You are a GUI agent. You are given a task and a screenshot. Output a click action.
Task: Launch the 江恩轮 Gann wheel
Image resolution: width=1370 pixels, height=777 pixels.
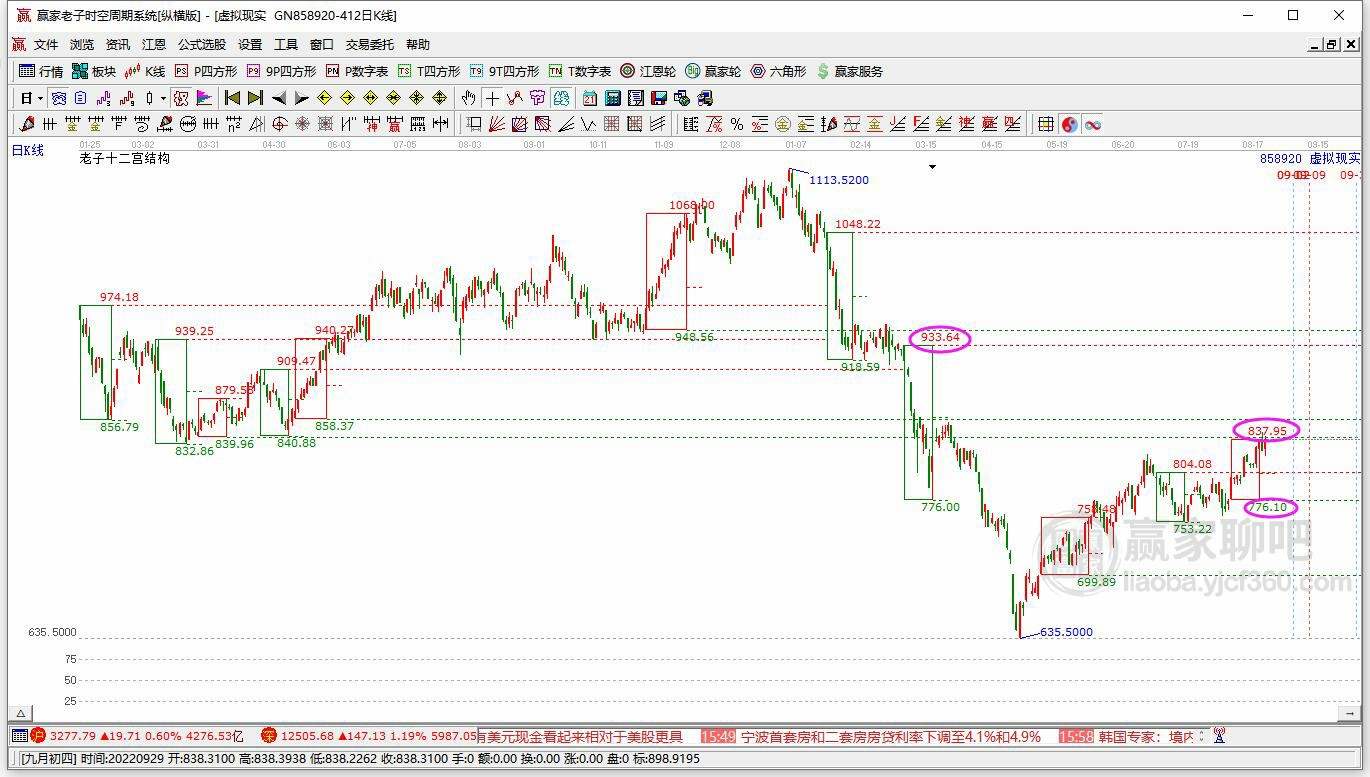(x=648, y=71)
